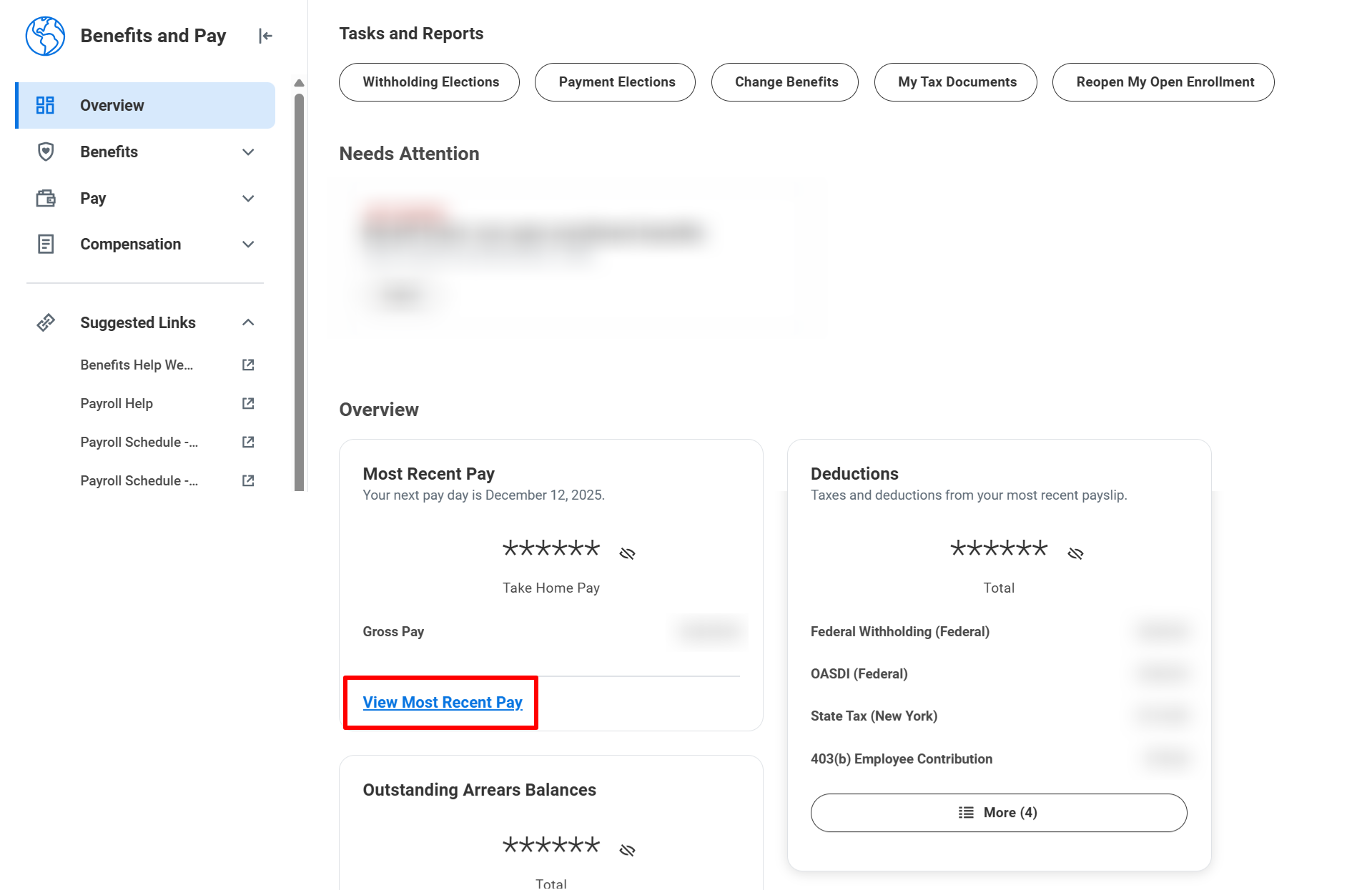
Task: Open external link icon for Payroll Help
Action: 248,404
